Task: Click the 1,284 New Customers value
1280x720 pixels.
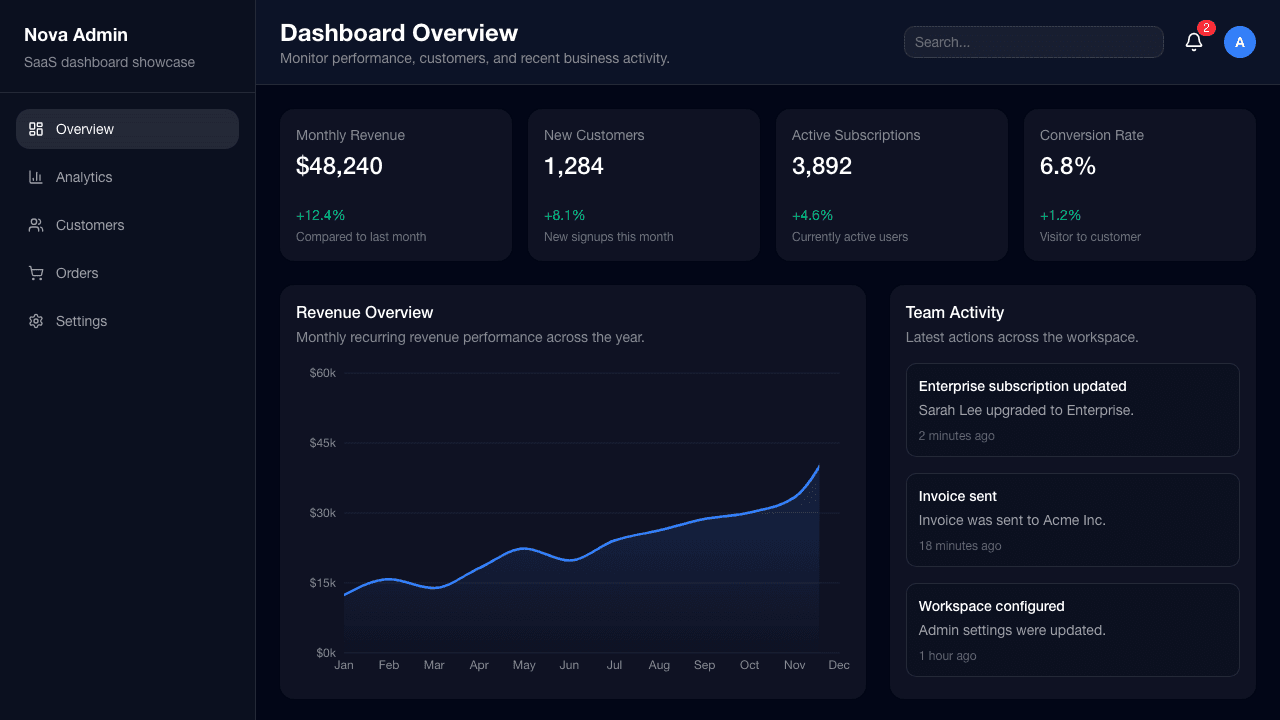Action: (x=574, y=166)
